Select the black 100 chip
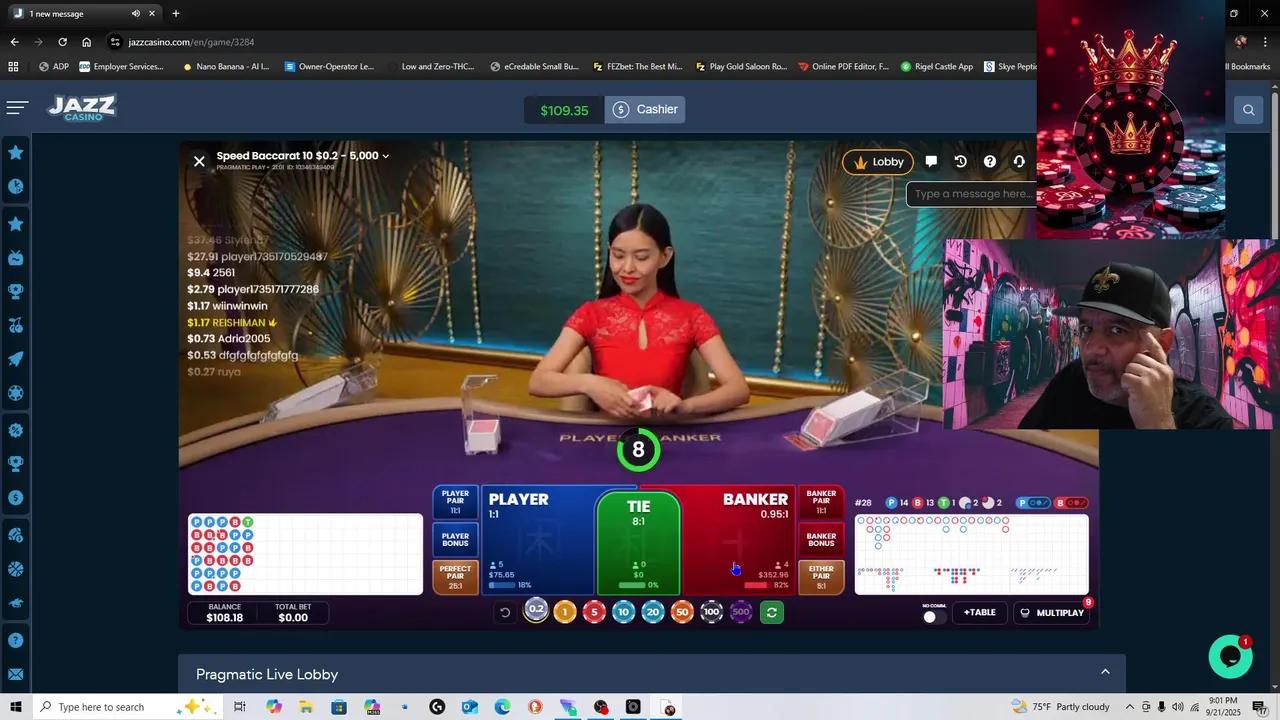1280x720 pixels. pos(711,612)
